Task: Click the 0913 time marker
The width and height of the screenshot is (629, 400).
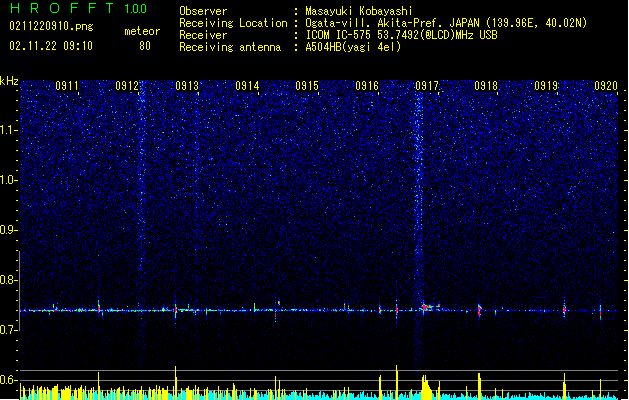Action: tap(187, 86)
